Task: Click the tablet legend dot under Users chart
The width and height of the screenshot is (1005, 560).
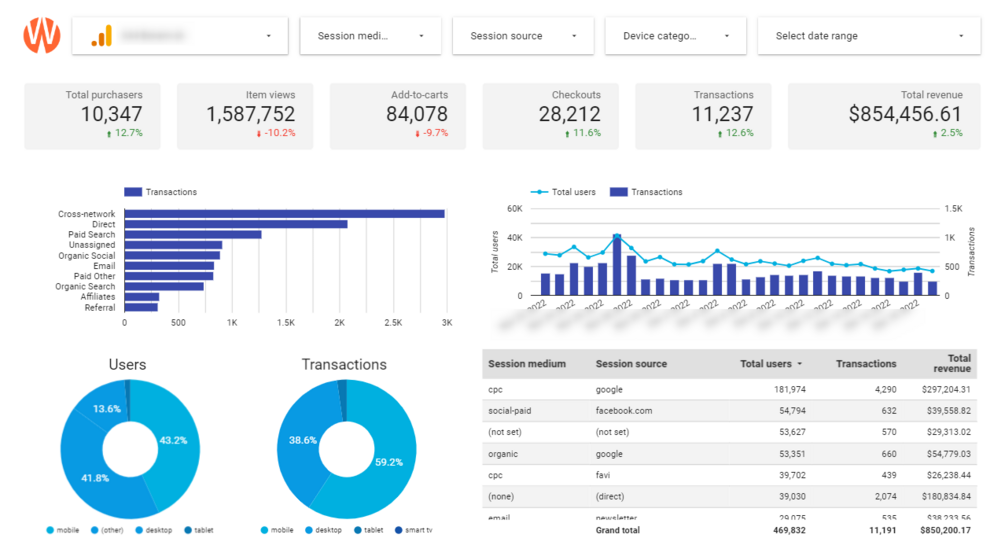Action: point(188,530)
